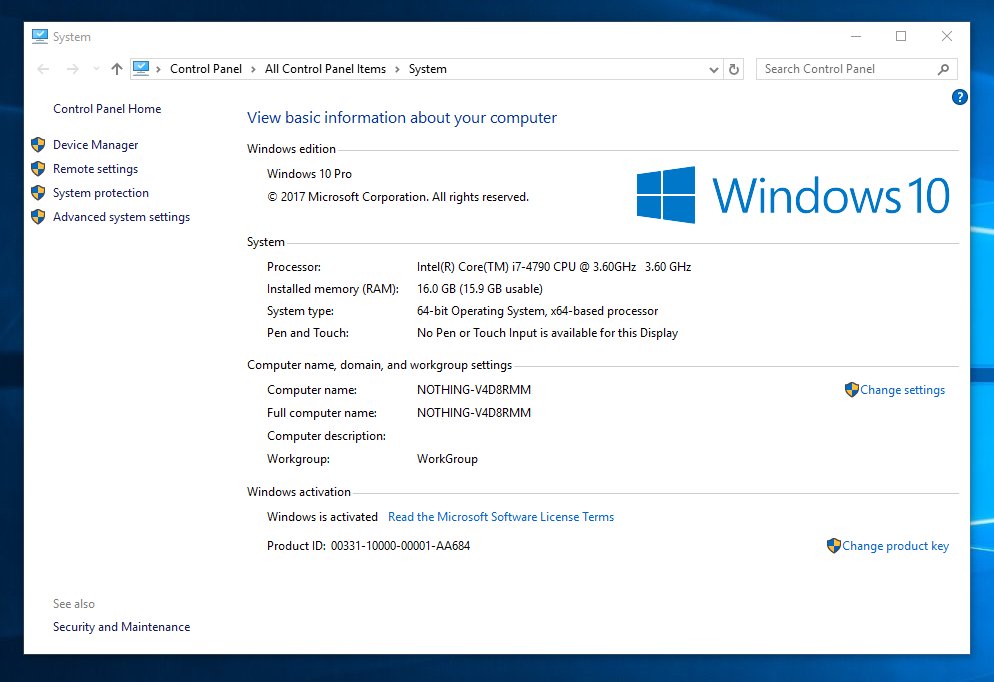Refresh the address bar location
Image resolution: width=994 pixels, height=682 pixels.
pyautogui.click(x=734, y=69)
